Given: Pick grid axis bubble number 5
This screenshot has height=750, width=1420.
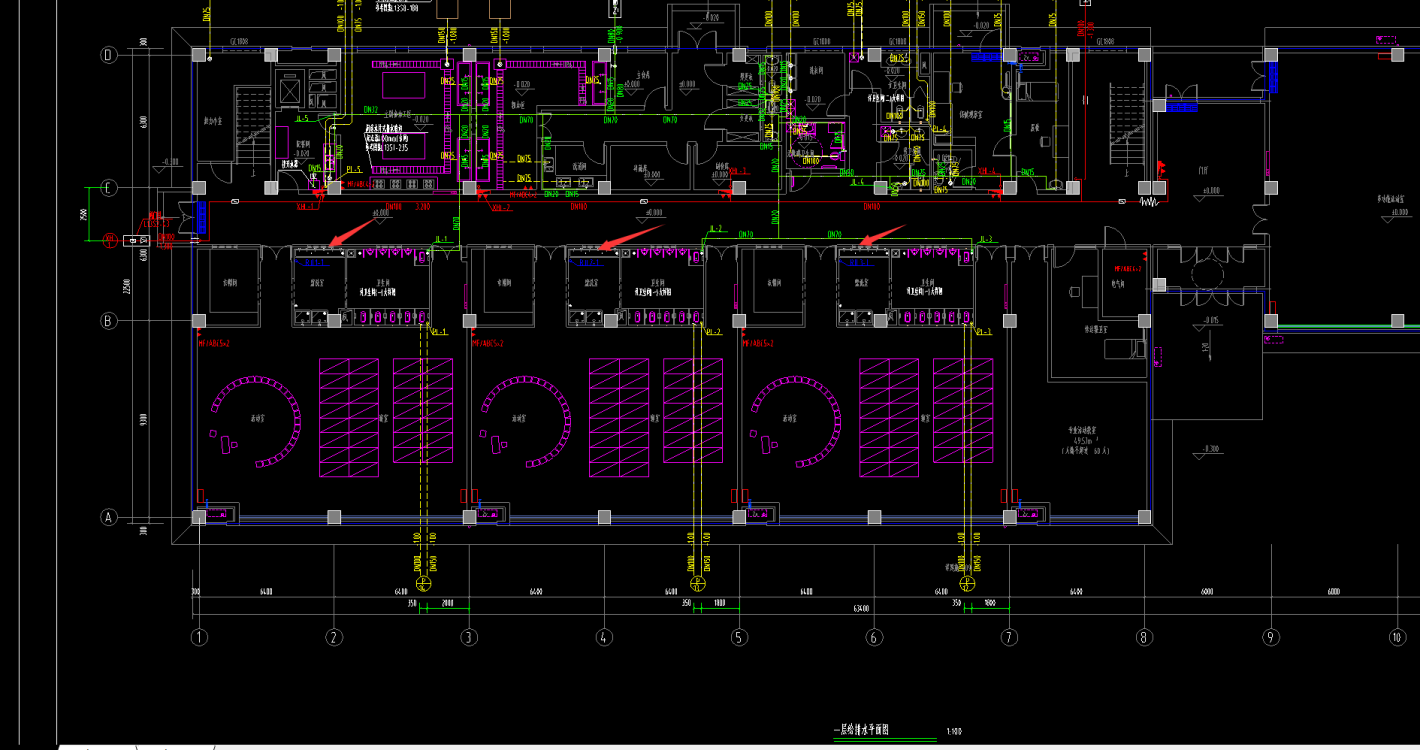Looking at the screenshot, I should point(739,637).
